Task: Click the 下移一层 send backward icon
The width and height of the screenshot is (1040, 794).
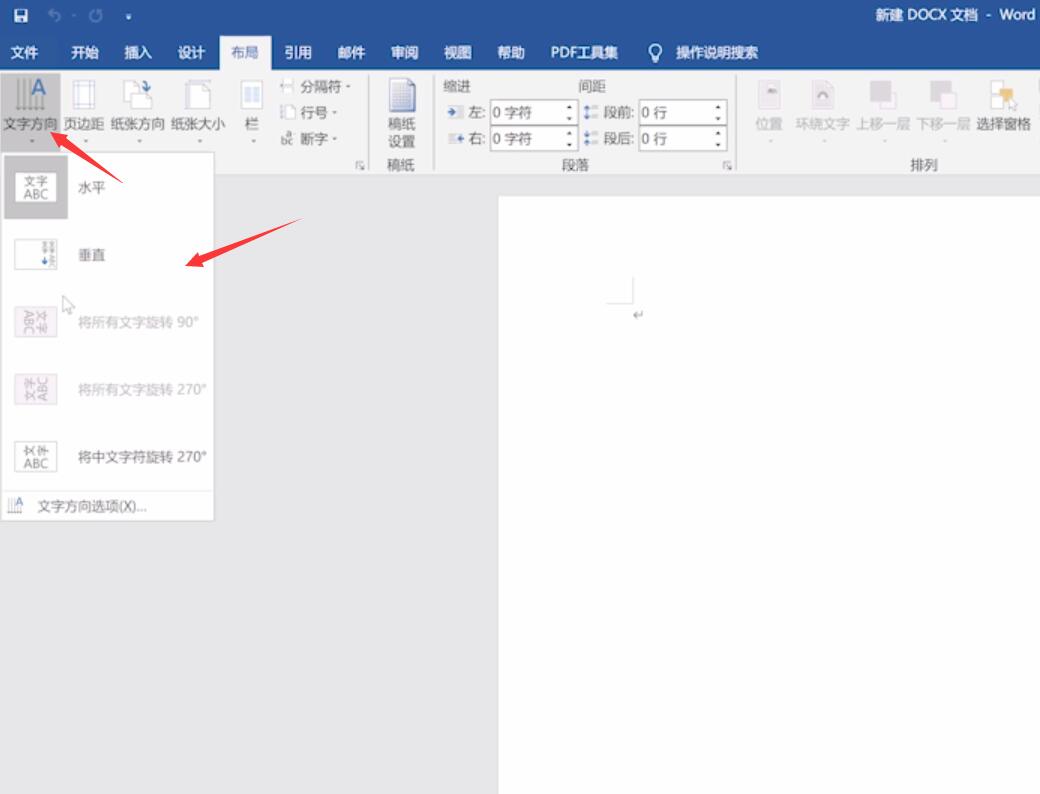Action: [943, 95]
